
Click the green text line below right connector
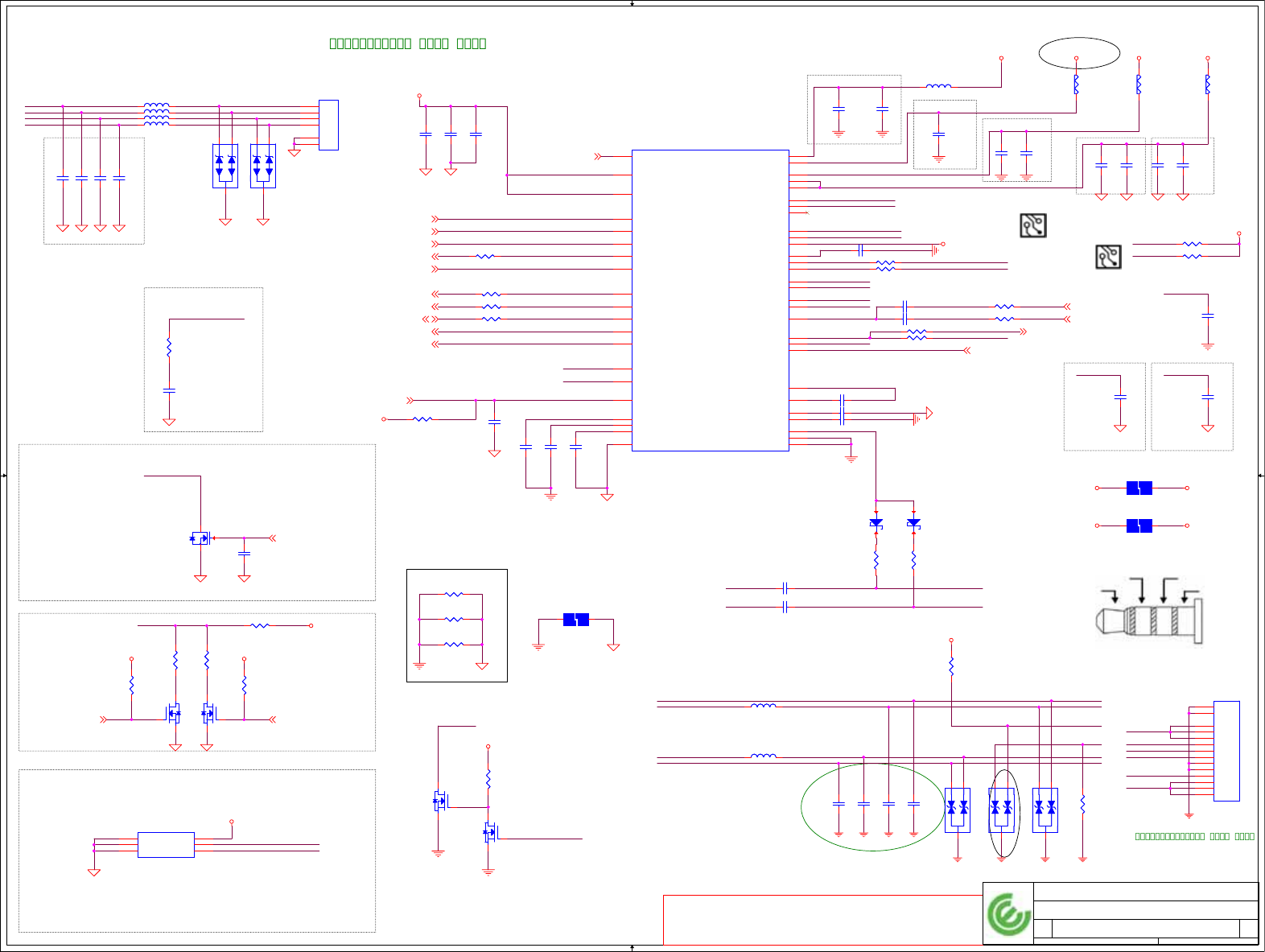tap(1194, 836)
